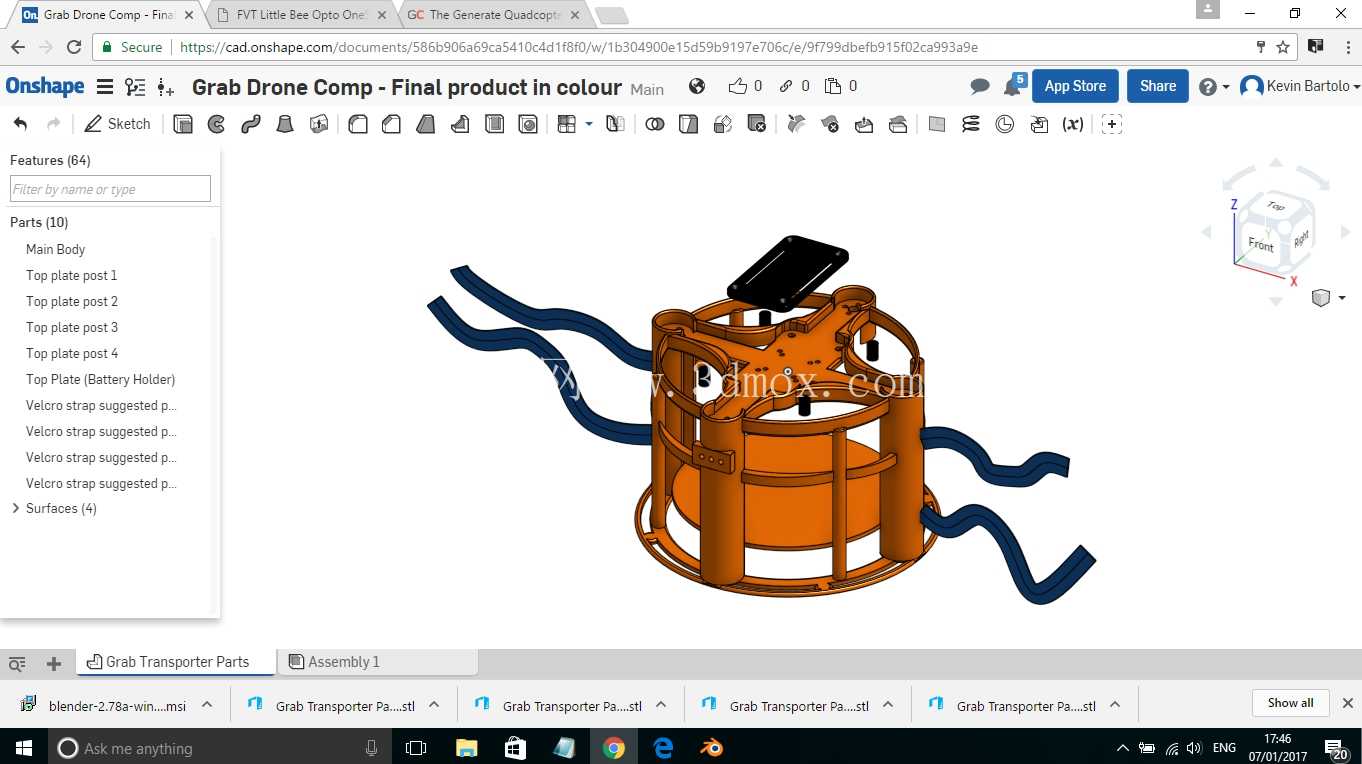
Task: Like the document with thumbs-up
Action: 738,86
